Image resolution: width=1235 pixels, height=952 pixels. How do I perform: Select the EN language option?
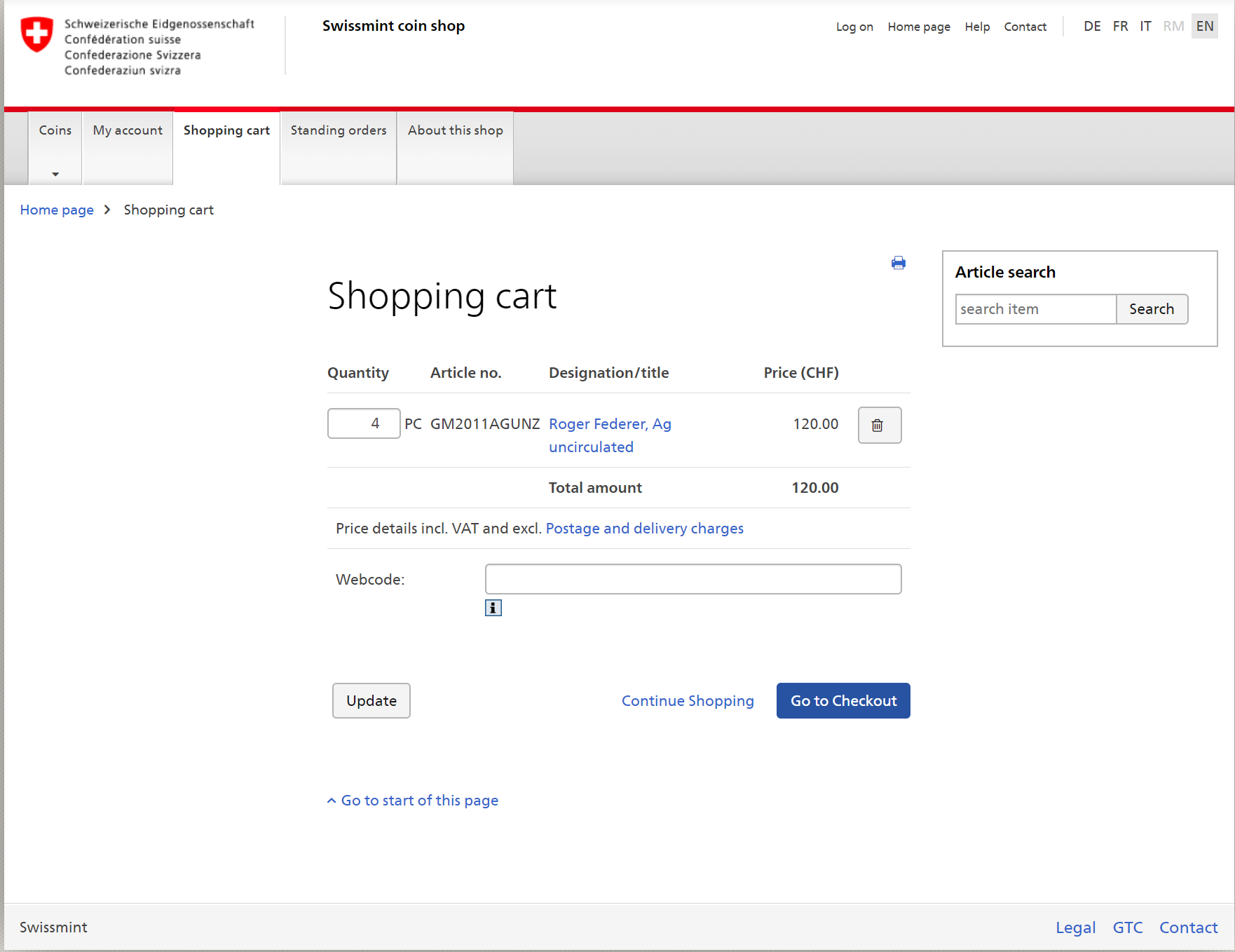point(1205,27)
